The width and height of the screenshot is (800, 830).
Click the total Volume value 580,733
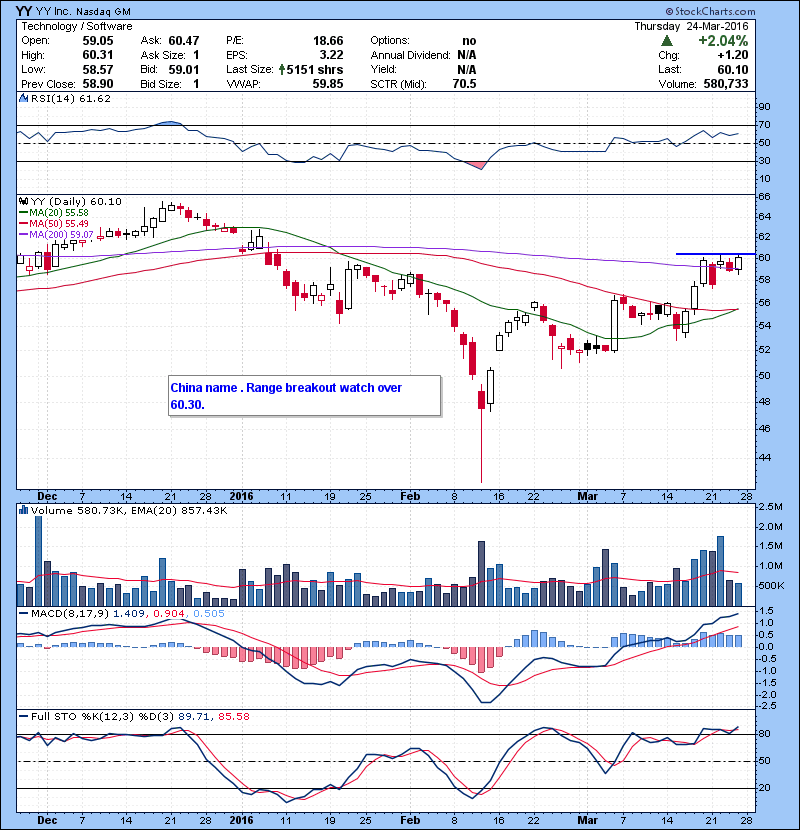(x=726, y=84)
